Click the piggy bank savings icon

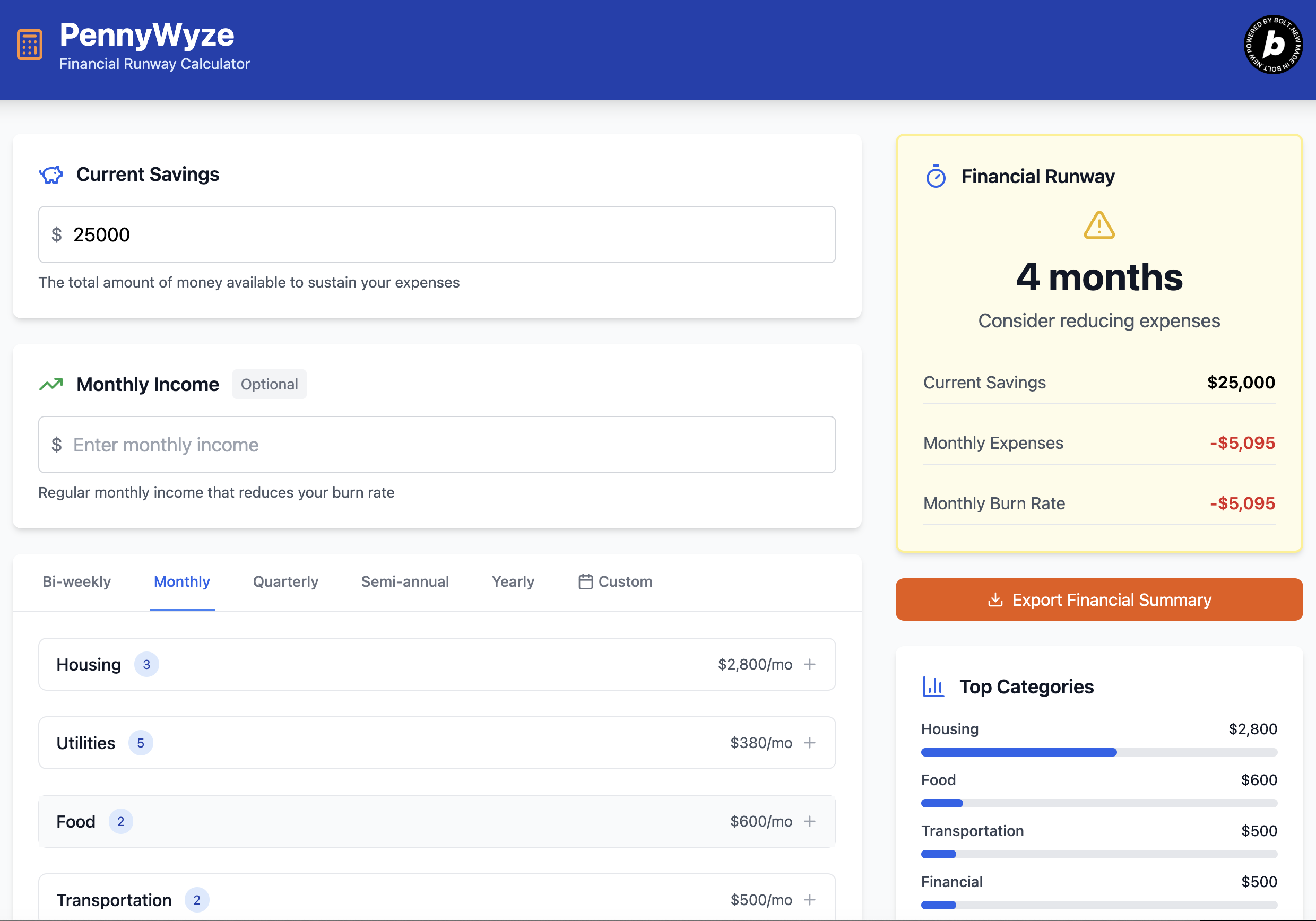coord(51,175)
